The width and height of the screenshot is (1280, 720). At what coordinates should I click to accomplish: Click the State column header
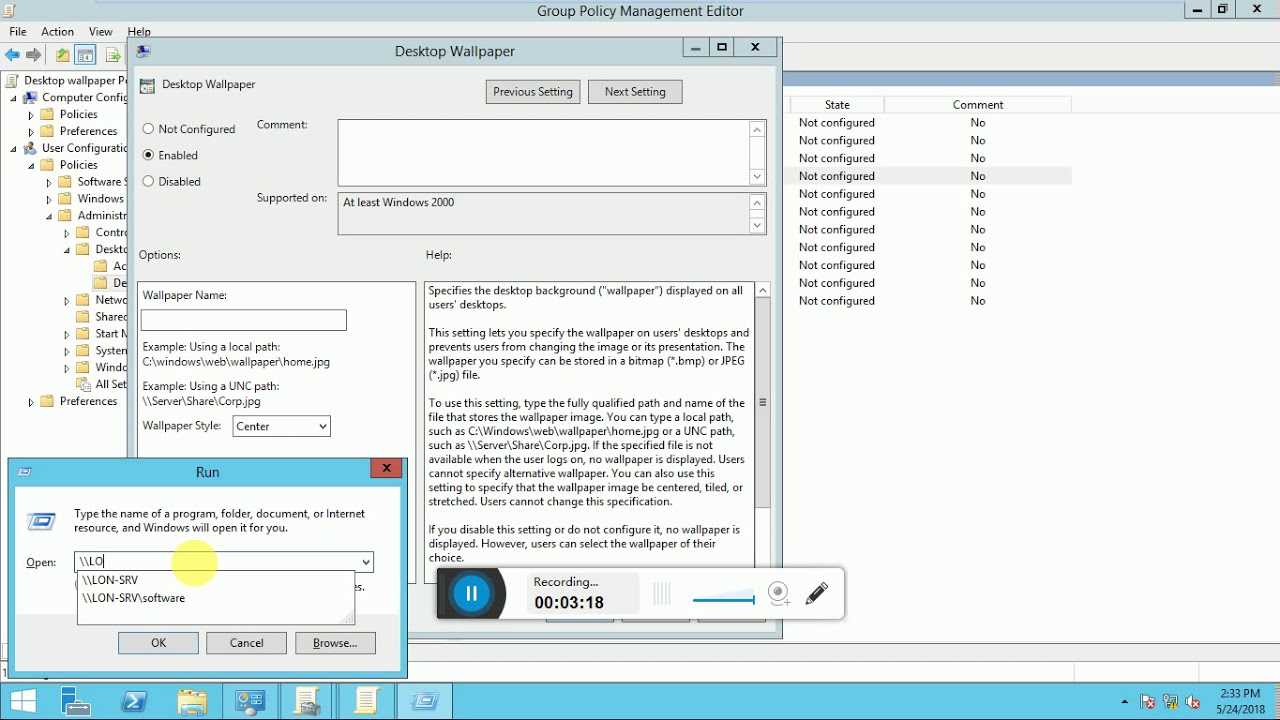(837, 104)
